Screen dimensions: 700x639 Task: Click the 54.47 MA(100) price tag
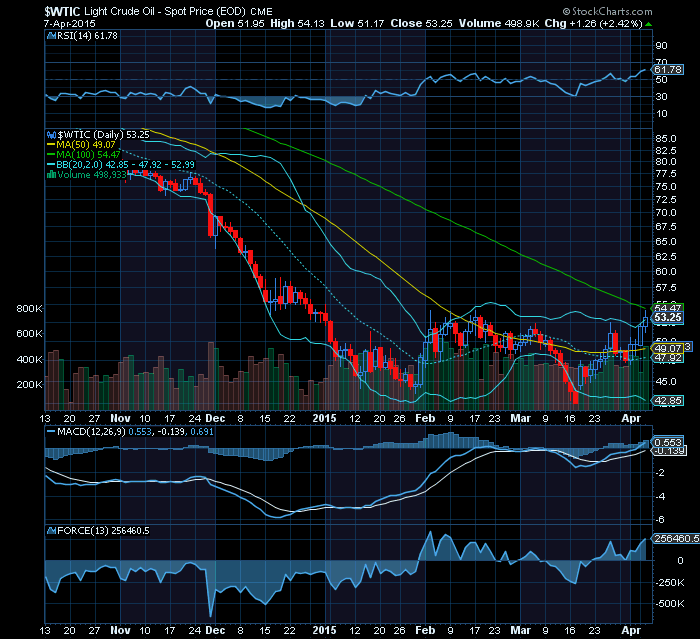tap(668, 308)
